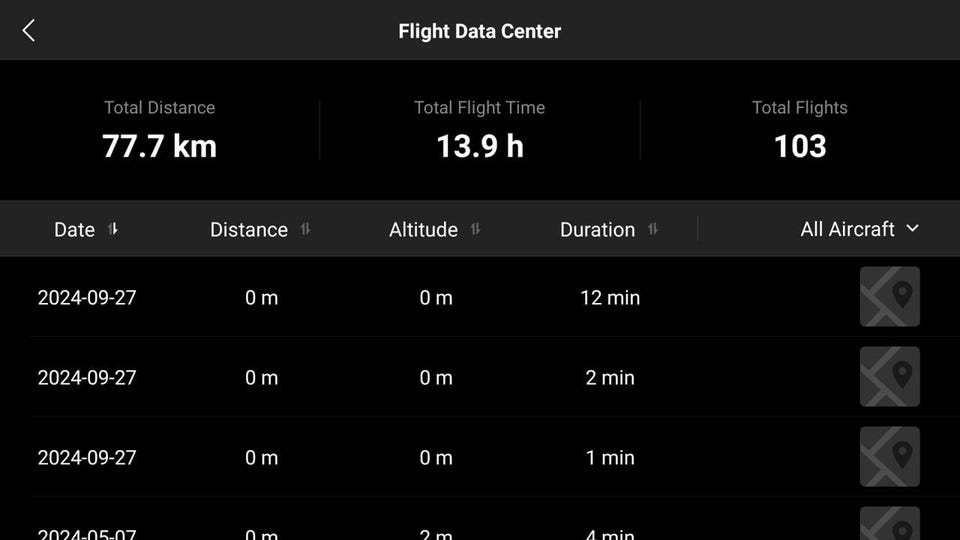Sort by the Distance column label
Image resolution: width=960 pixels, height=540 pixels.
click(249, 230)
